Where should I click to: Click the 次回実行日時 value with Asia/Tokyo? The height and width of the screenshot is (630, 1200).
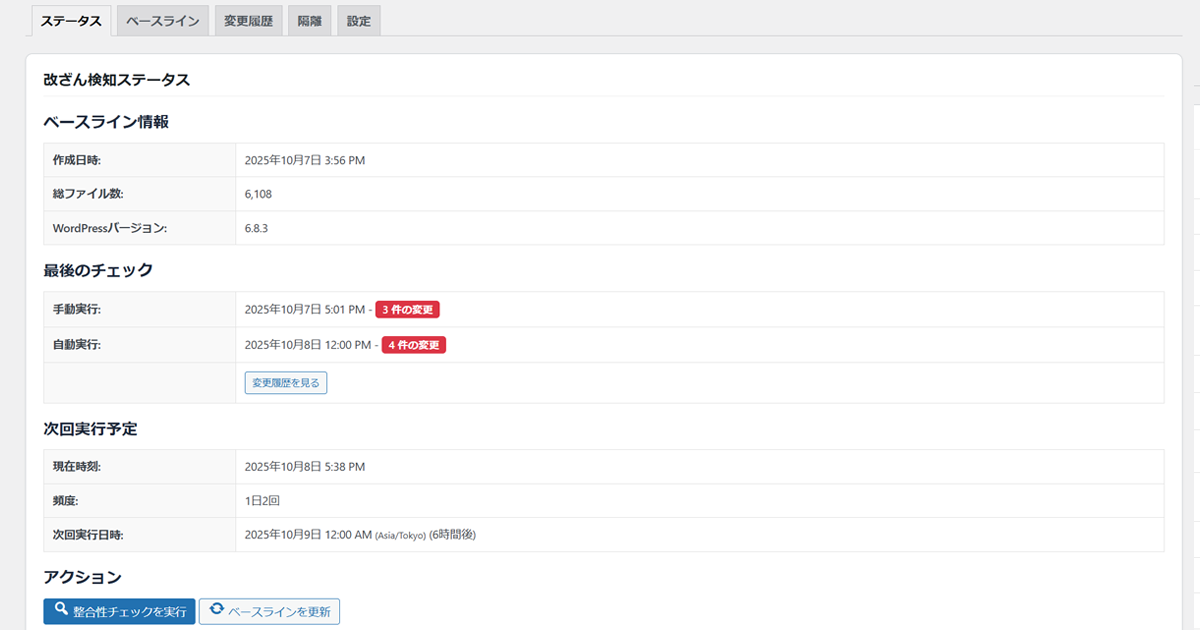(x=360, y=535)
